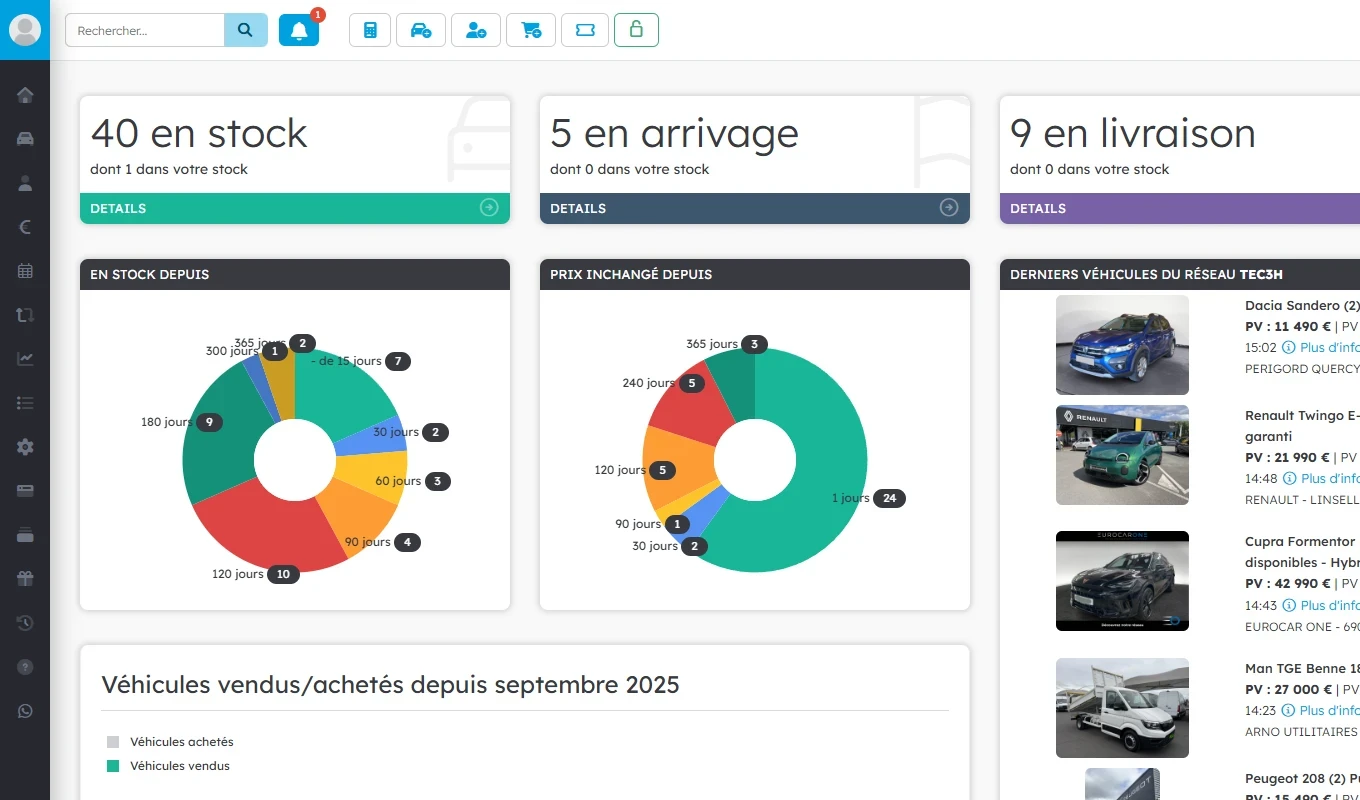Click the 'Dacia Sandero (2)' title

click(x=1302, y=306)
